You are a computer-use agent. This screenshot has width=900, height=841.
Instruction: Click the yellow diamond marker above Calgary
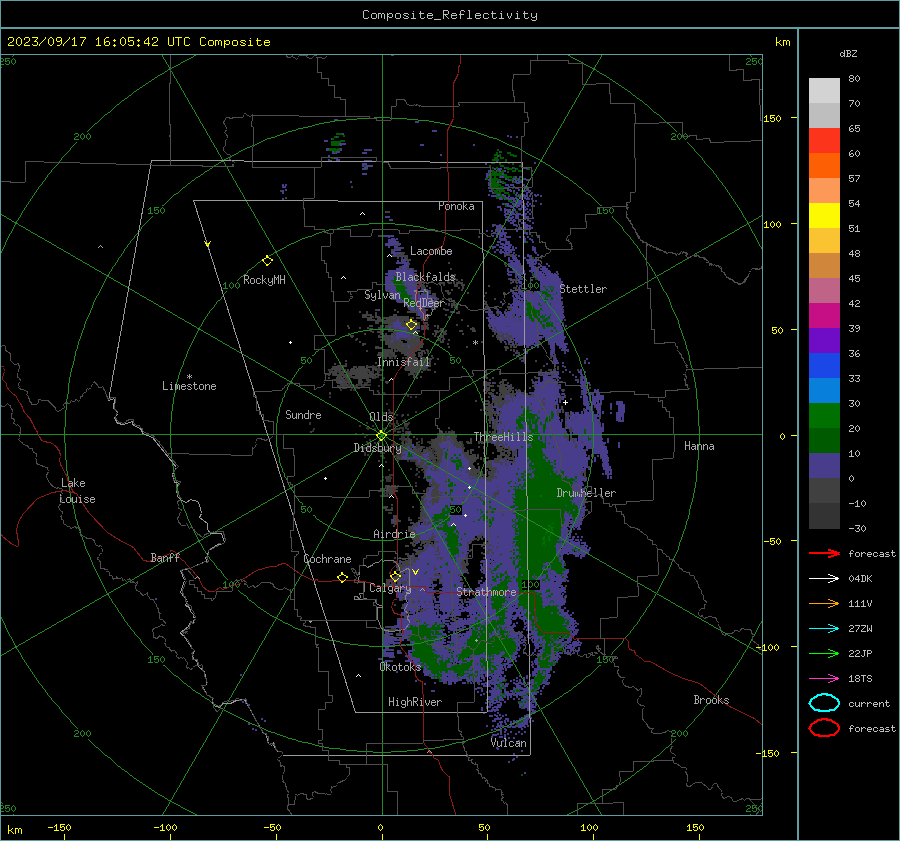395,576
